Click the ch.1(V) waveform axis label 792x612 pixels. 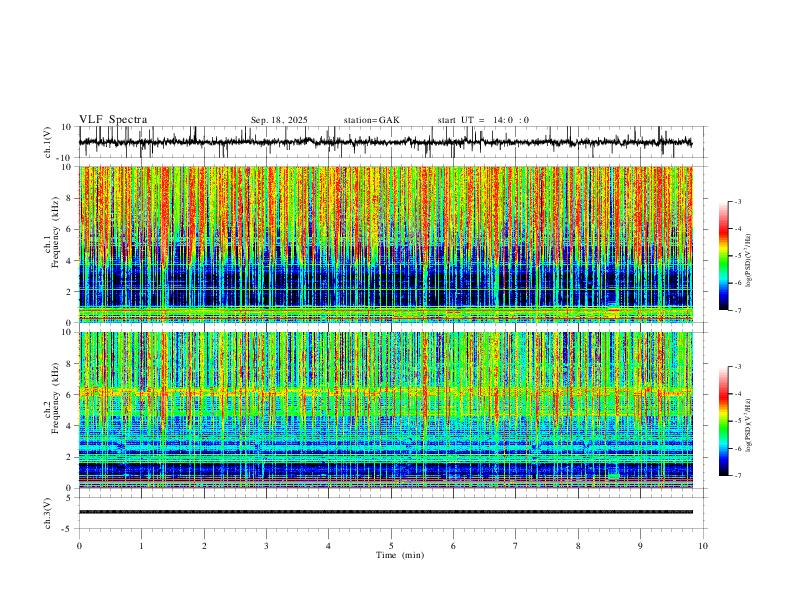tap(48, 142)
